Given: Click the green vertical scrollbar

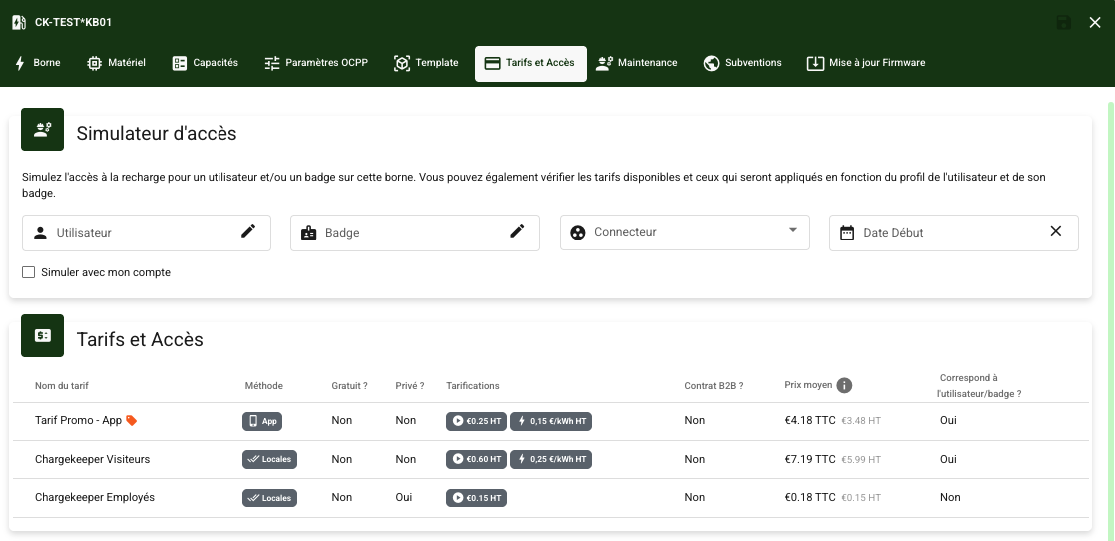Looking at the screenshot, I should (x=1110, y=300).
